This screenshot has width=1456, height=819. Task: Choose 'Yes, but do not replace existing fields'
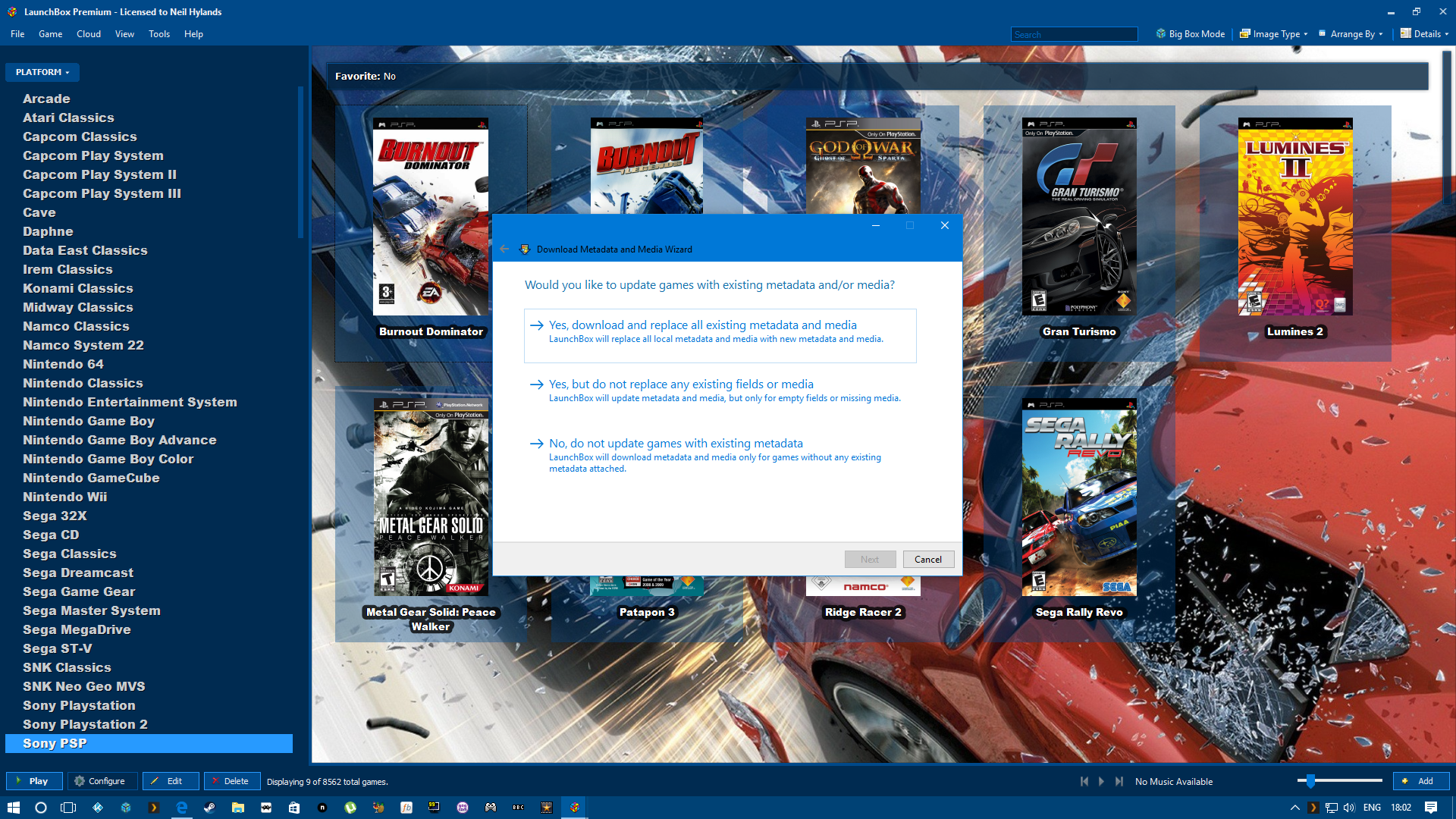(720, 391)
